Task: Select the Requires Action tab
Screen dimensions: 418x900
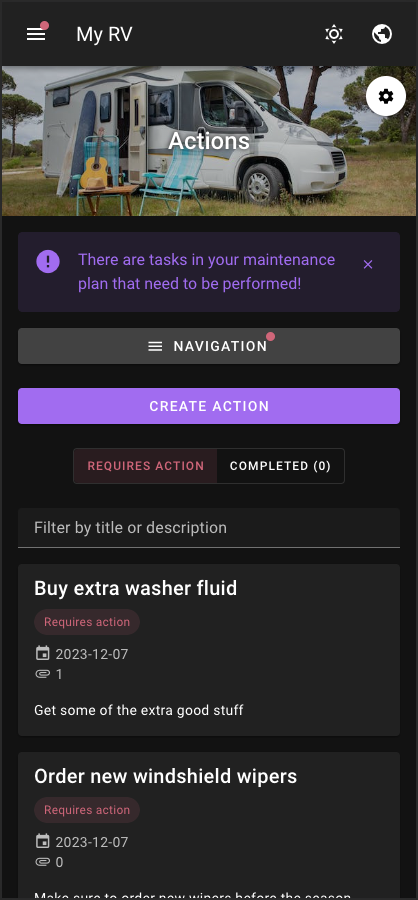Action: (x=146, y=466)
